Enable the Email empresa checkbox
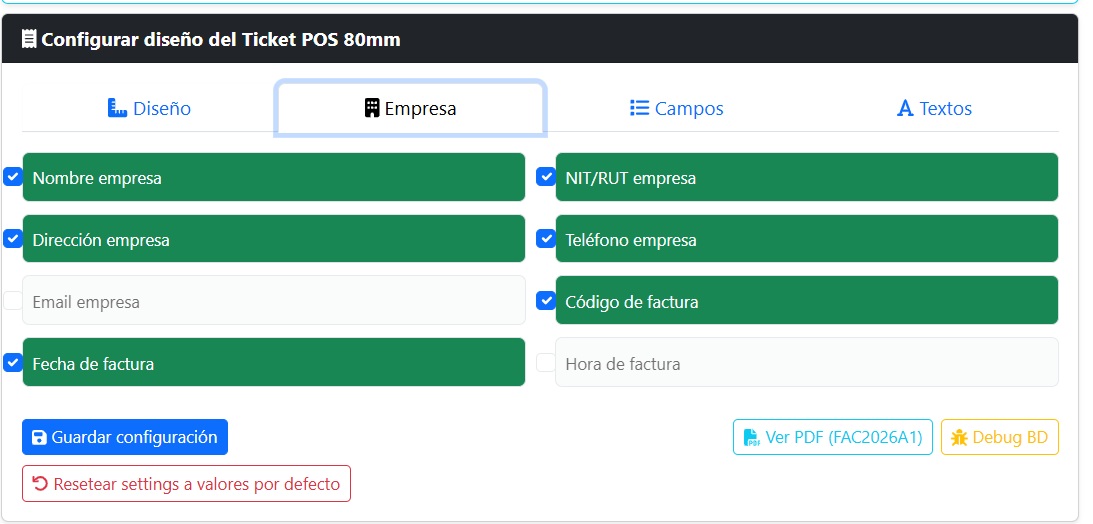This screenshot has width=1093, height=524. pyautogui.click(x=13, y=300)
